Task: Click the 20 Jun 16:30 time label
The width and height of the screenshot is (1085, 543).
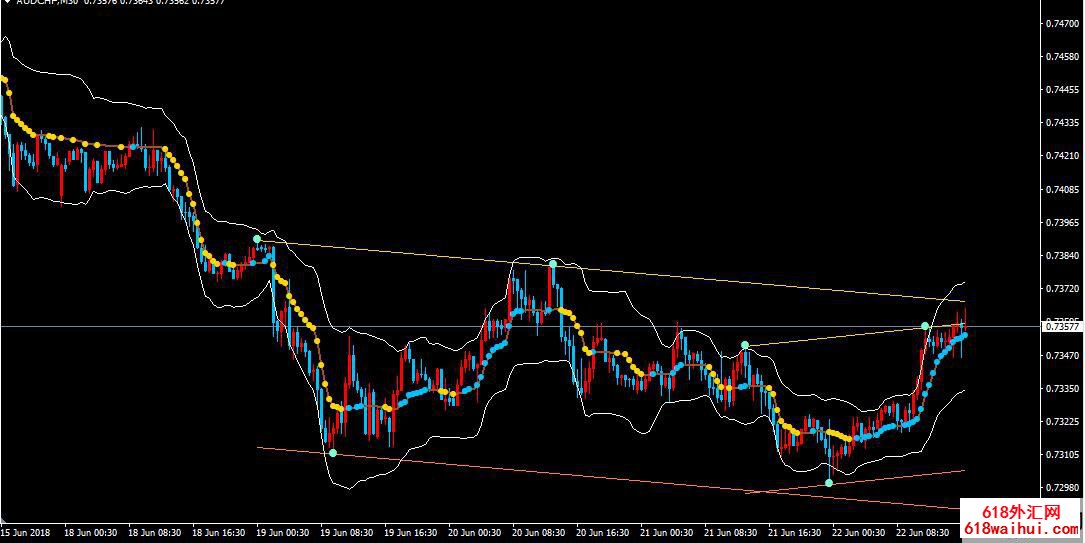Action: pos(603,533)
